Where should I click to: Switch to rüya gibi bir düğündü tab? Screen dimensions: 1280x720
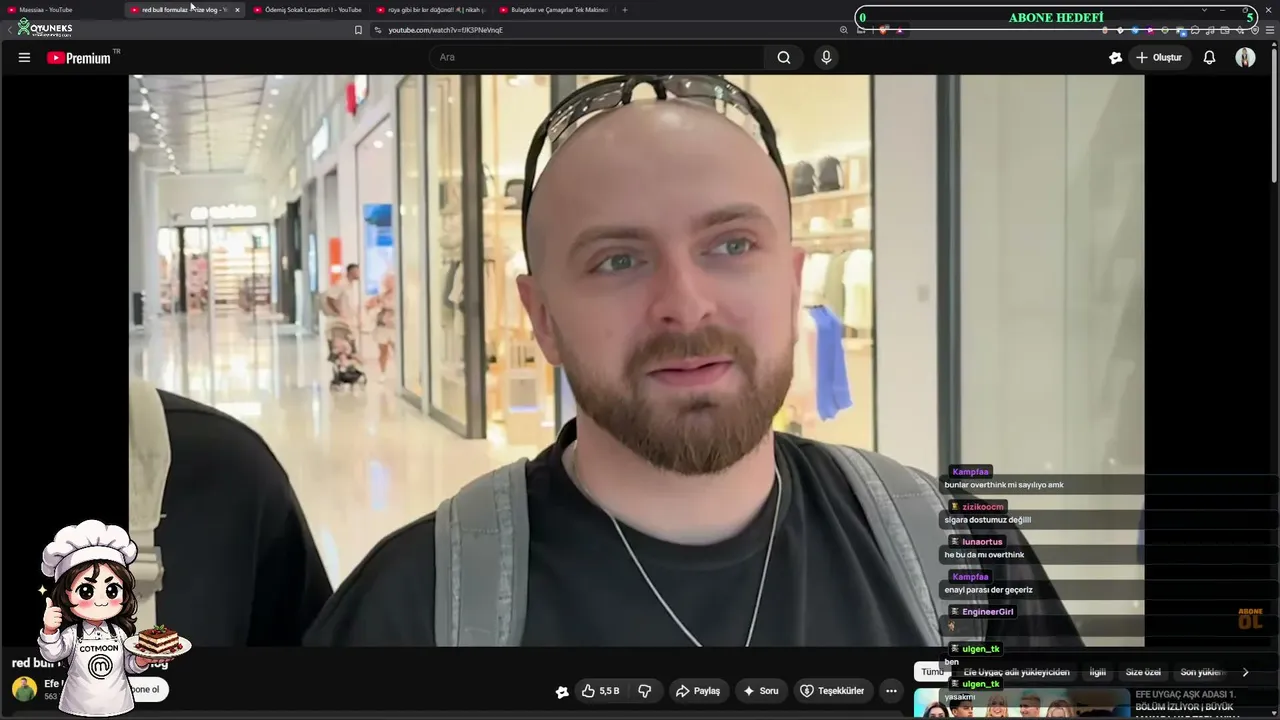[x=432, y=10]
